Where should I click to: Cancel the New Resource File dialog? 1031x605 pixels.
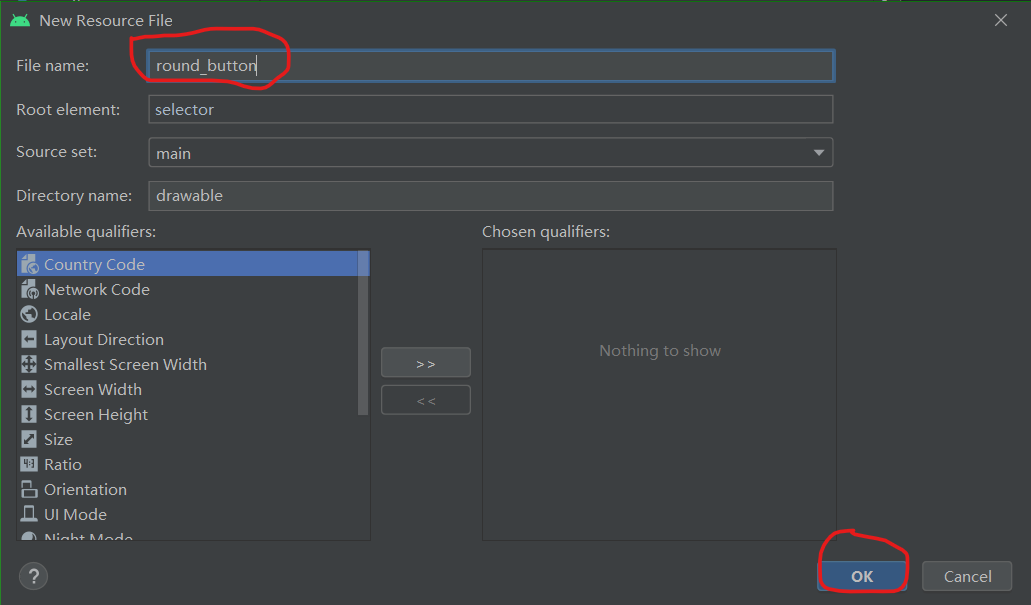tap(966, 576)
